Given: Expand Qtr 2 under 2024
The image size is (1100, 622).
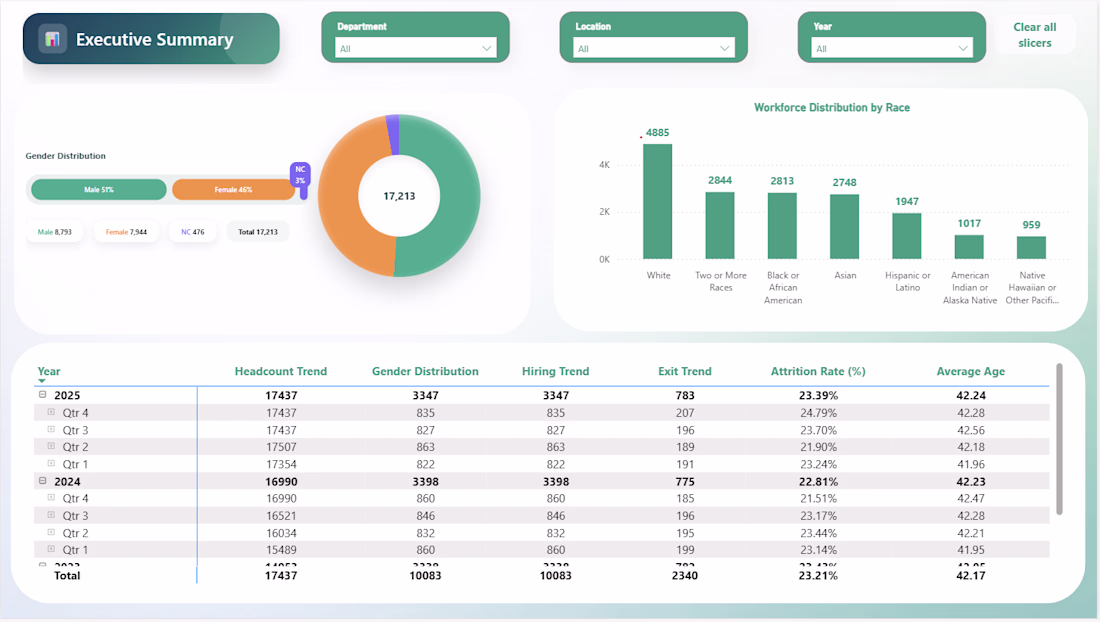Looking at the screenshot, I should point(51,532).
